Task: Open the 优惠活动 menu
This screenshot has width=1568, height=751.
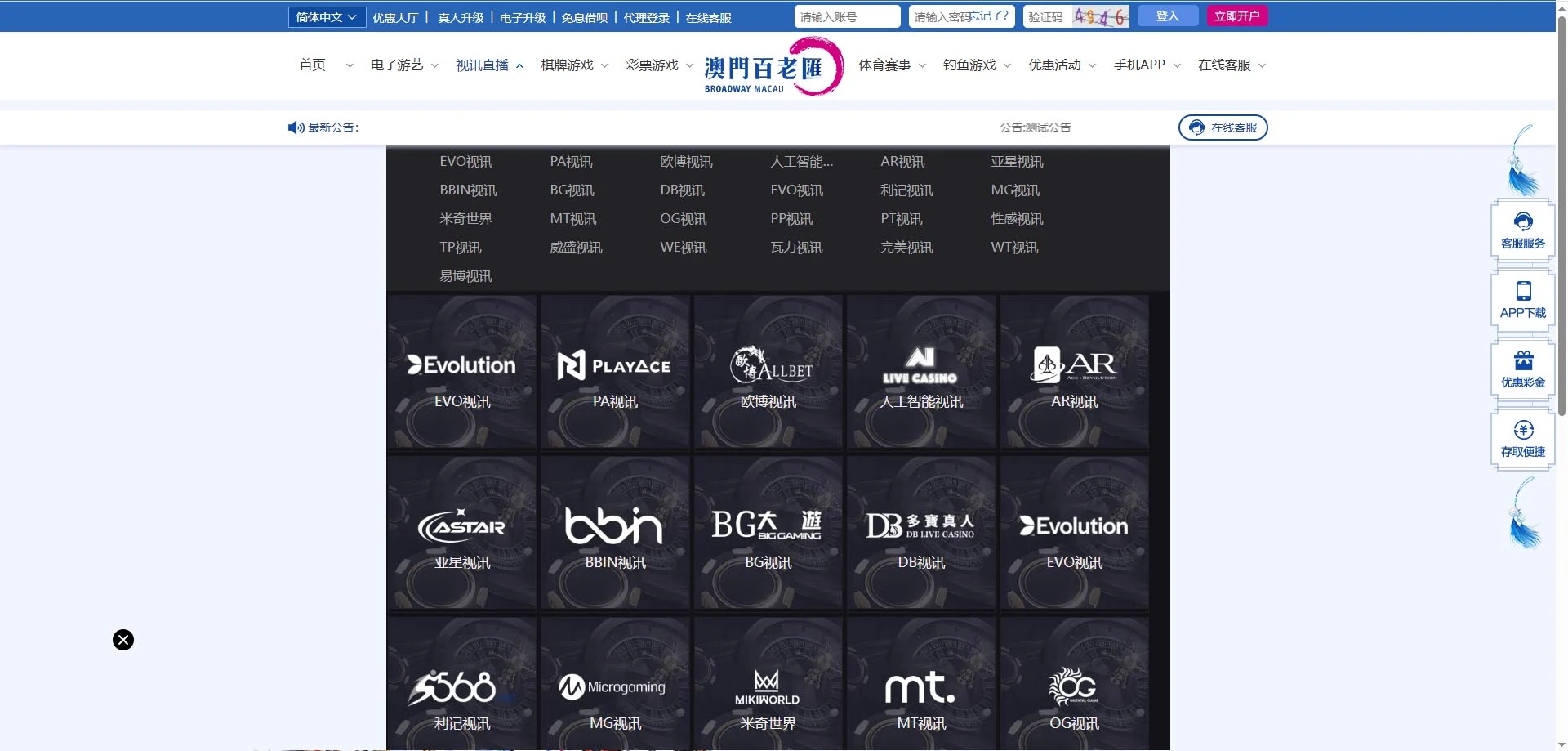Action: click(x=1055, y=65)
